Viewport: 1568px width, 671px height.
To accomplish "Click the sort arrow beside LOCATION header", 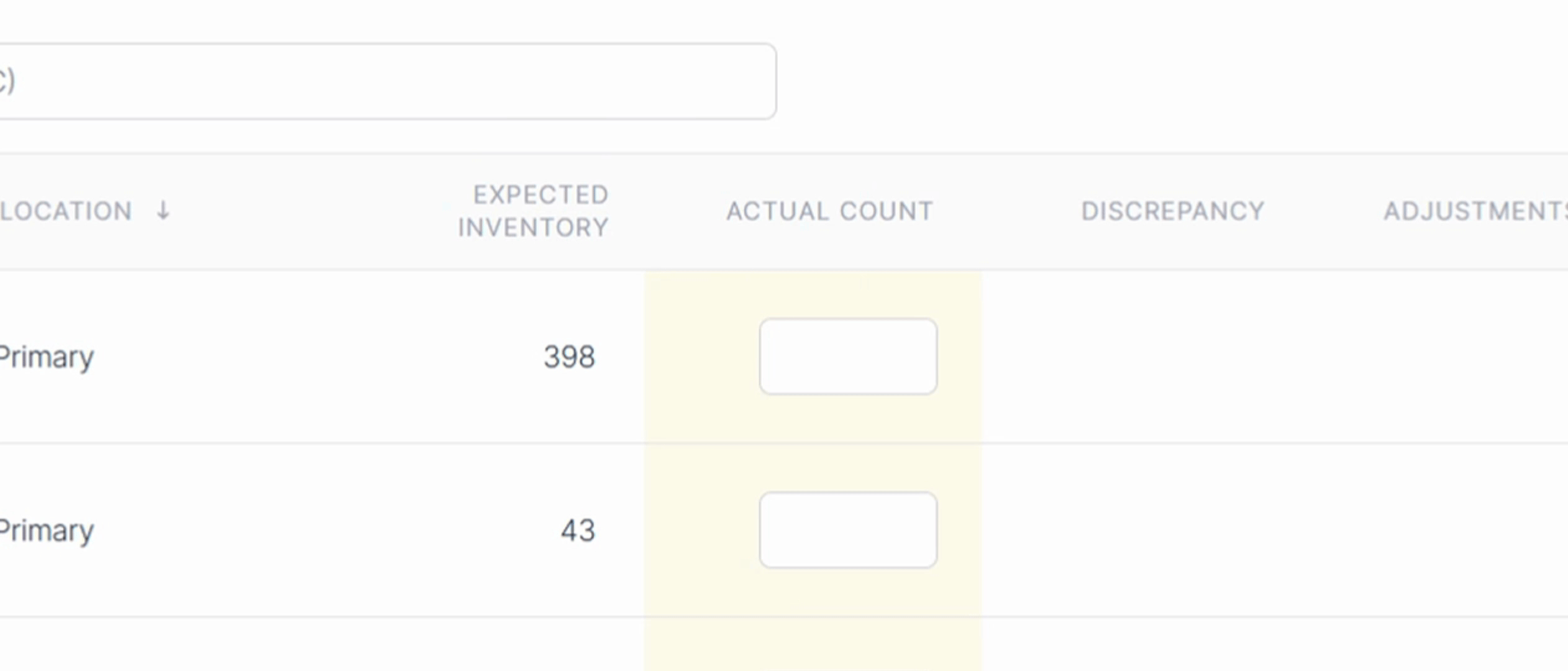I will 163,211.
